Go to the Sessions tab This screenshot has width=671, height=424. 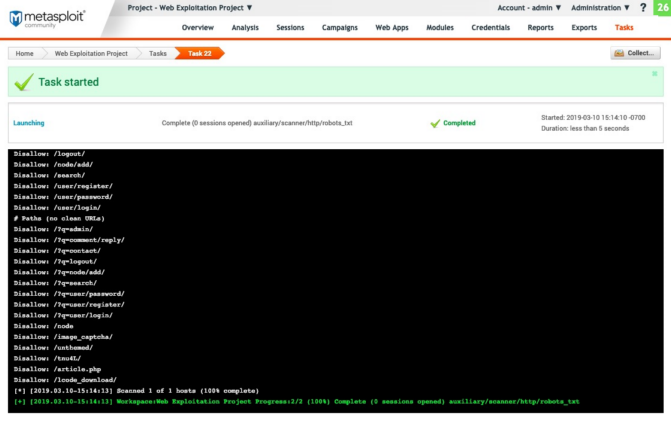(x=290, y=27)
